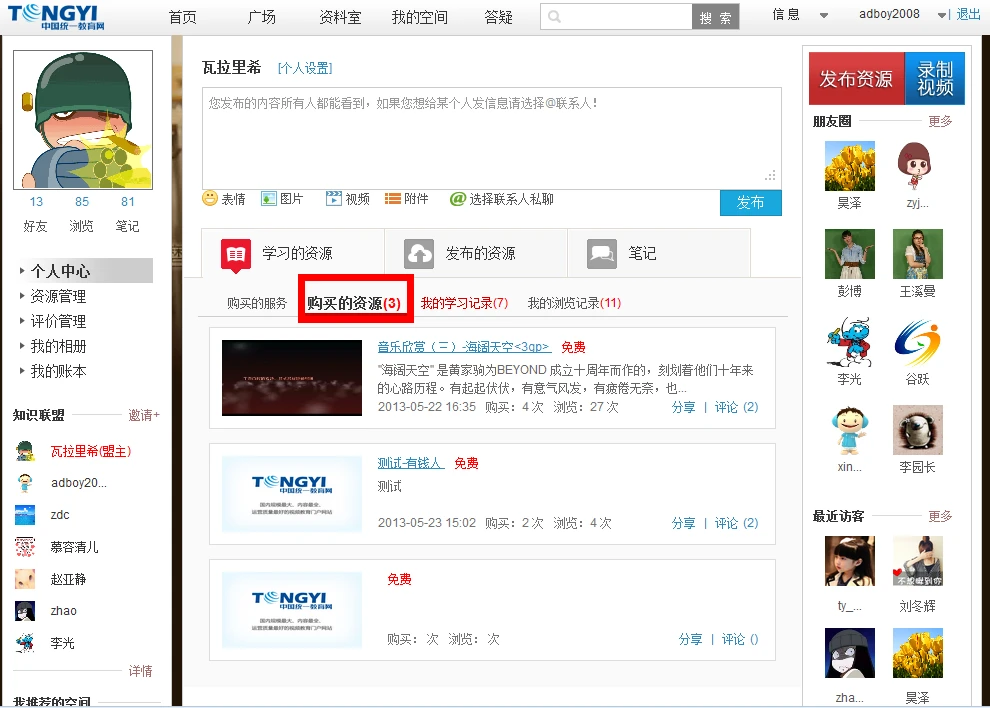Switch to 我的学习记录(7) tab
Image resolution: width=990 pixels, height=708 pixels.
coord(464,303)
